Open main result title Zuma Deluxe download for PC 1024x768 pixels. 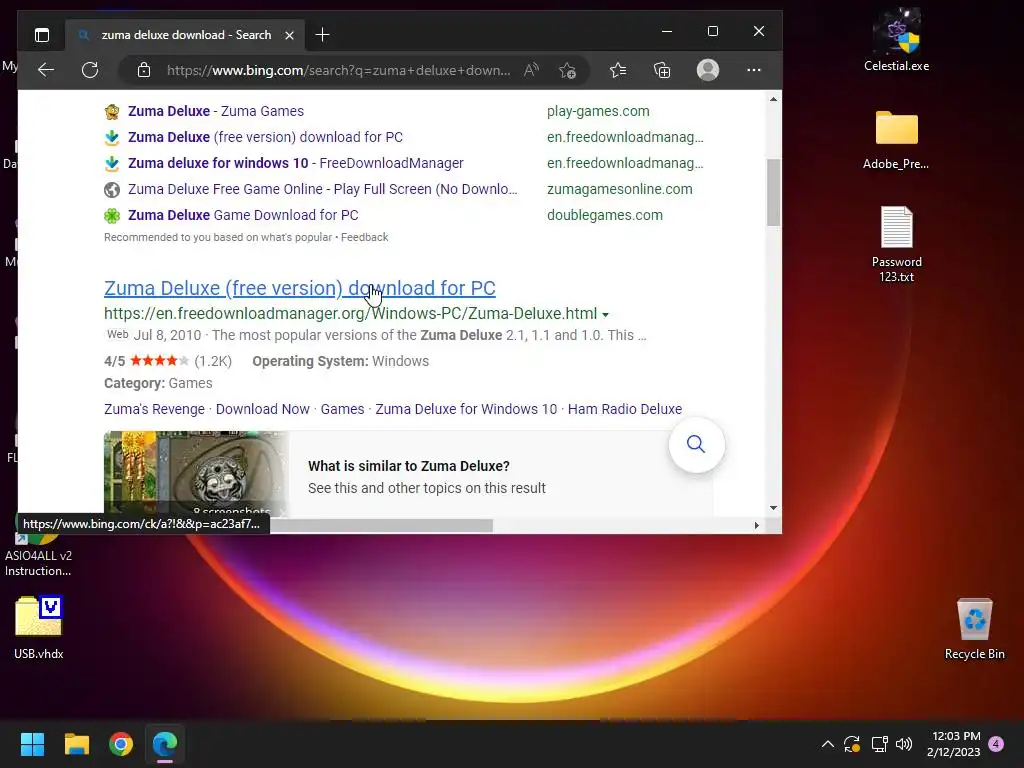[300, 288]
